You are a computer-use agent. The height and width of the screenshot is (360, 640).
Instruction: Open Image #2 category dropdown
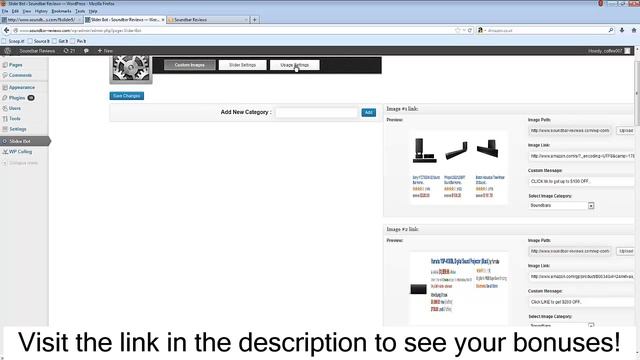click(561, 325)
